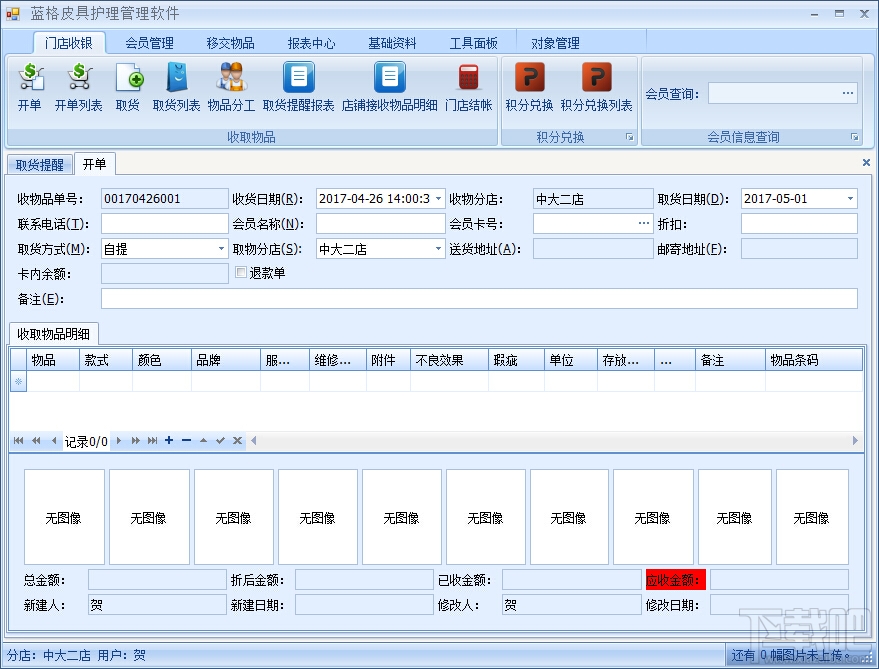Click the 门店结帐 calculator icon
The width and height of the screenshot is (879, 669).
[469, 86]
